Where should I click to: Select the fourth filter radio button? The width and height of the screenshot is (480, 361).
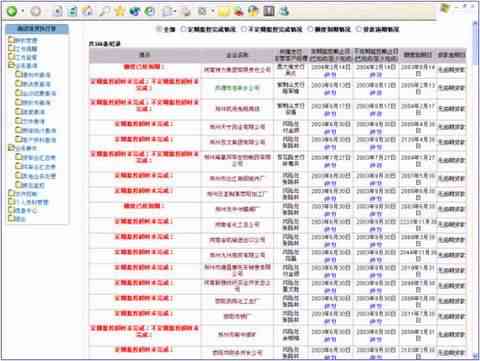tap(310, 29)
